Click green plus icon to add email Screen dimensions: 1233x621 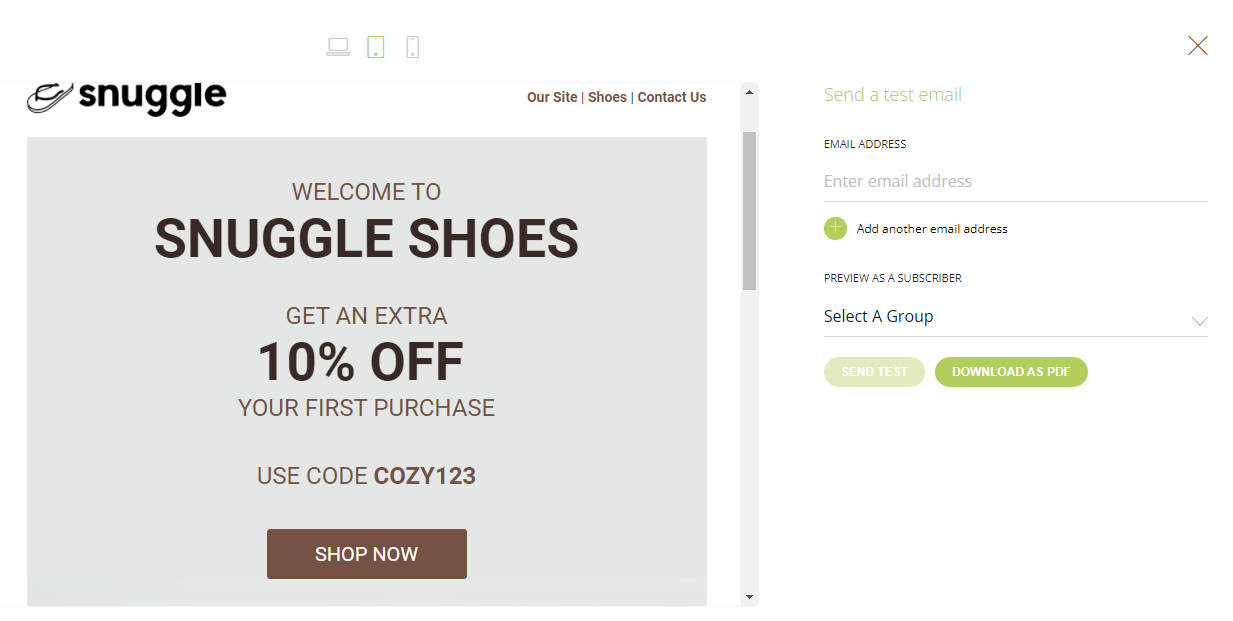pos(835,228)
